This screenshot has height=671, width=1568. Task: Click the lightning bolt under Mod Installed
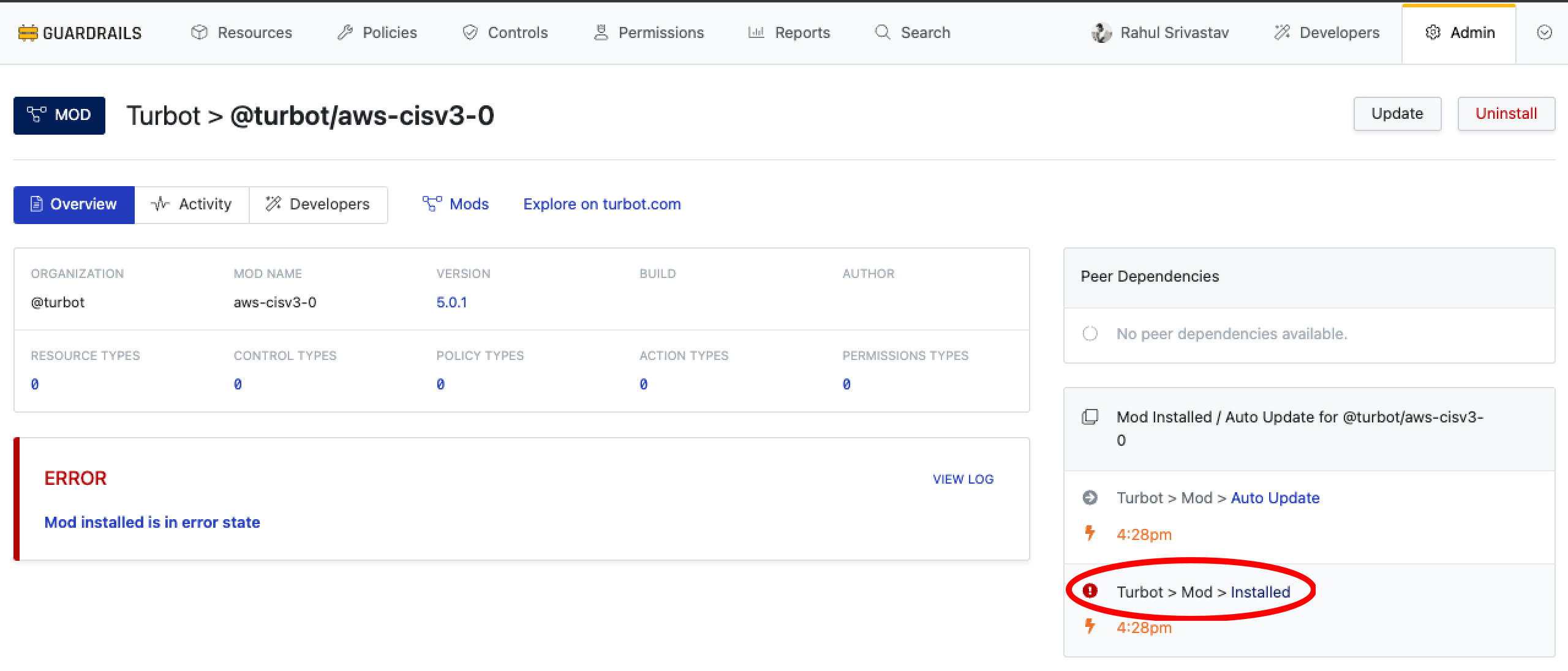pyautogui.click(x=1090, y=626)
